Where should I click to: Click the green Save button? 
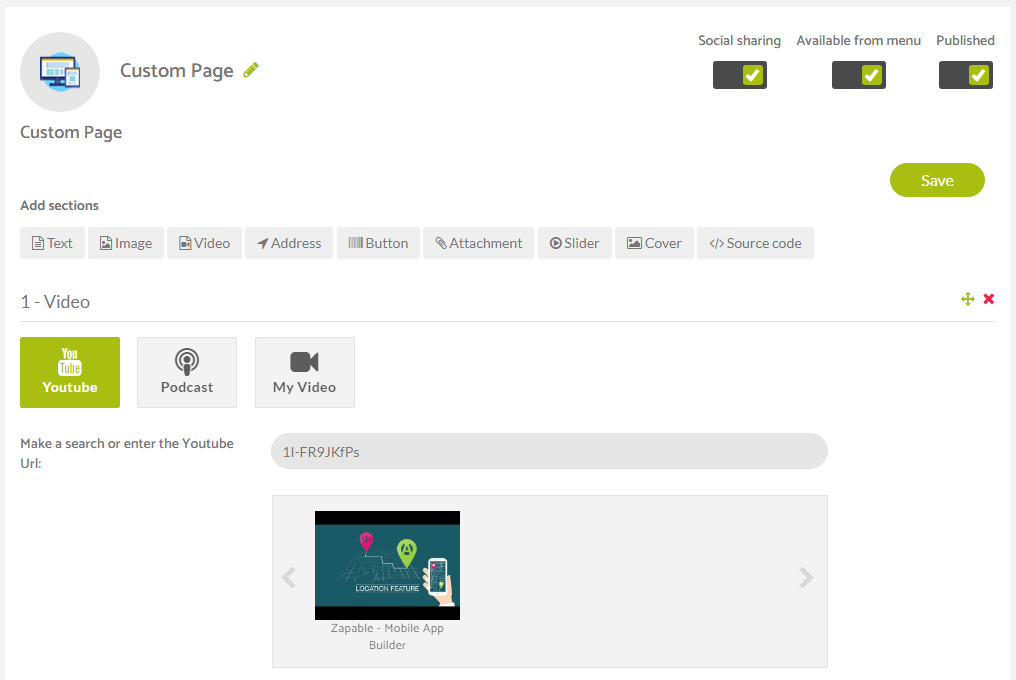(x=937, y=180)
